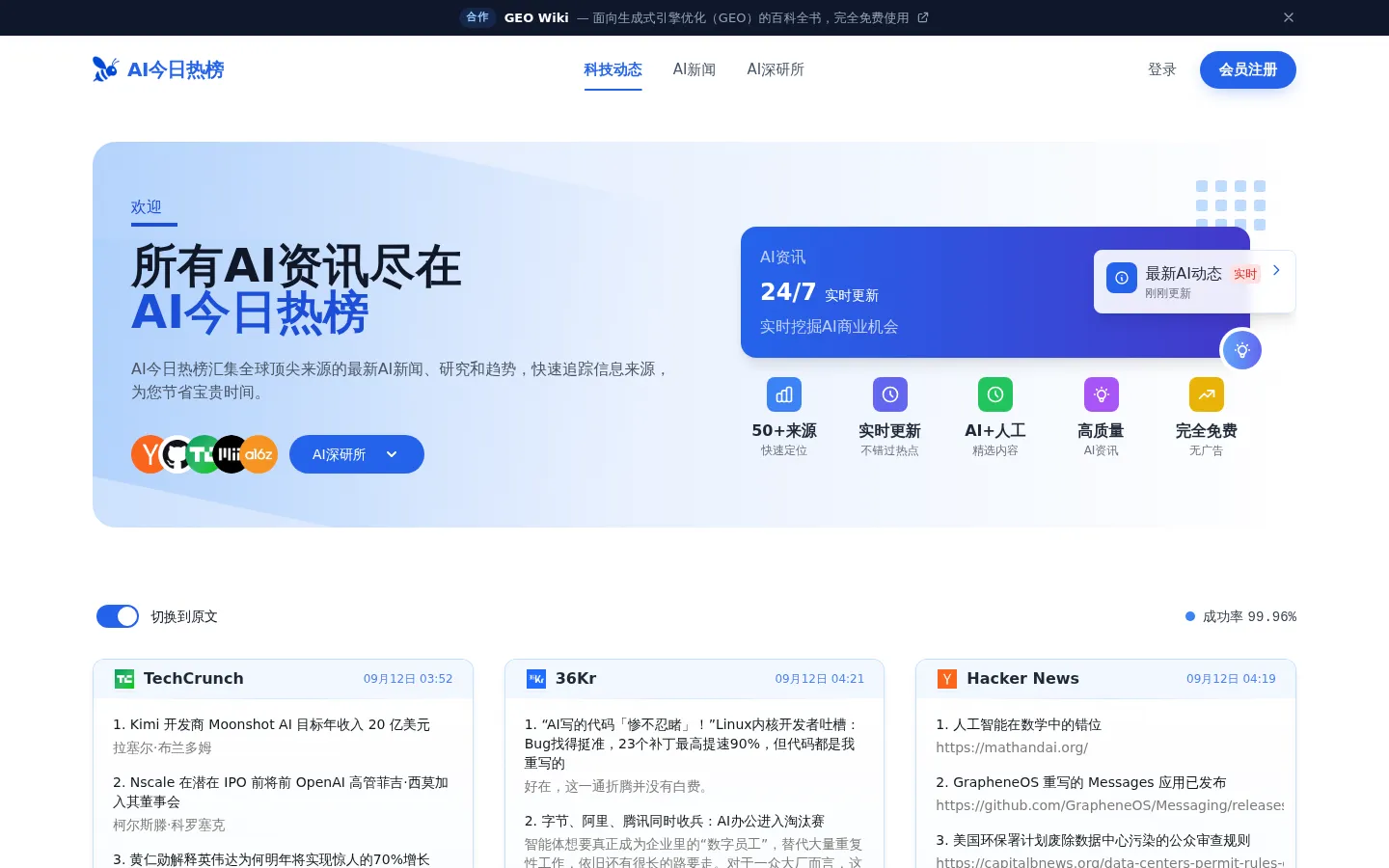This screenshot has height=868, width=1389.
Task: Click the AI今日热榜 bee logo icon
Action: tap(105, 68)
